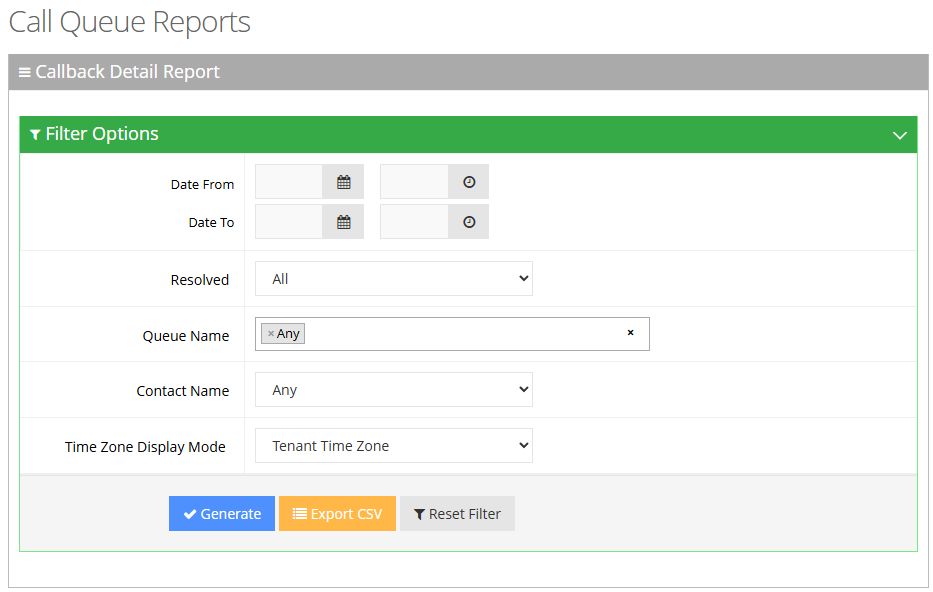Click the Generate button
This screenshot has height=592, width=933.
pyautogui.click(x=221, y=514)
